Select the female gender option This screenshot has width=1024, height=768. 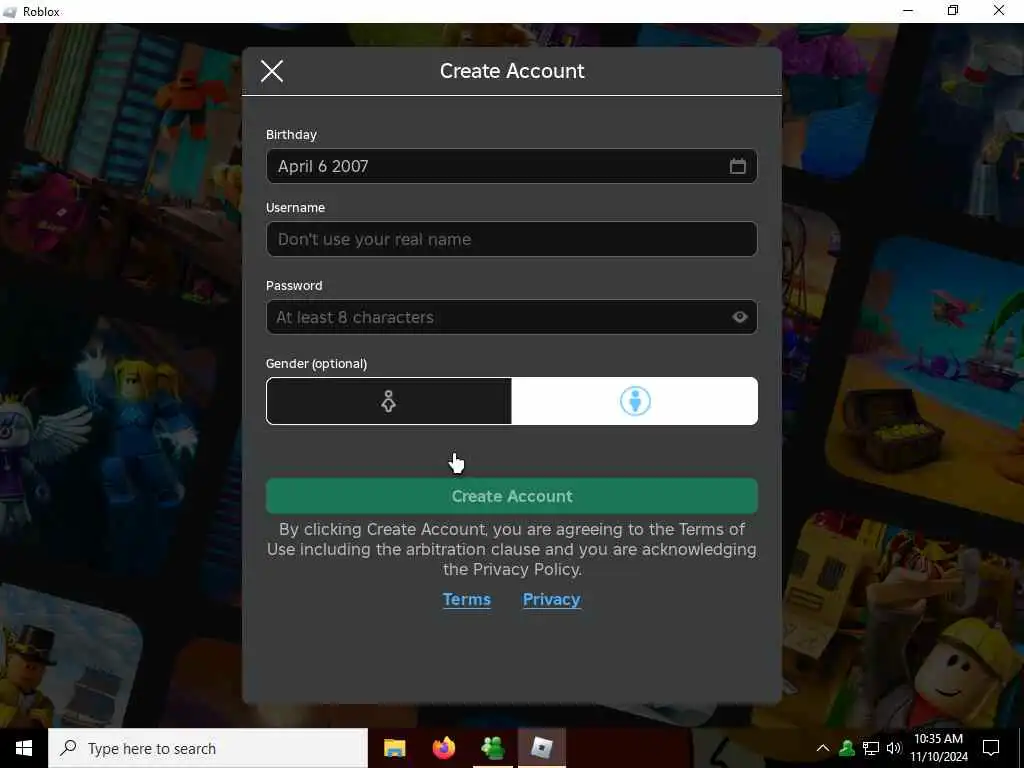click(389, 401)
